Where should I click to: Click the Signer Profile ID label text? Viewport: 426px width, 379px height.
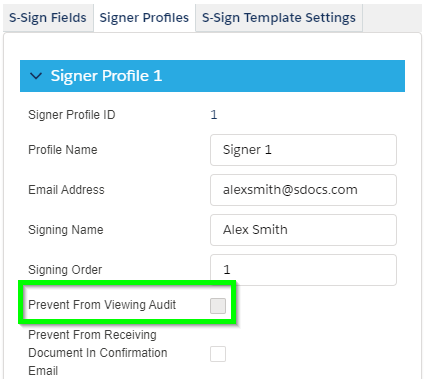[72, 115]
